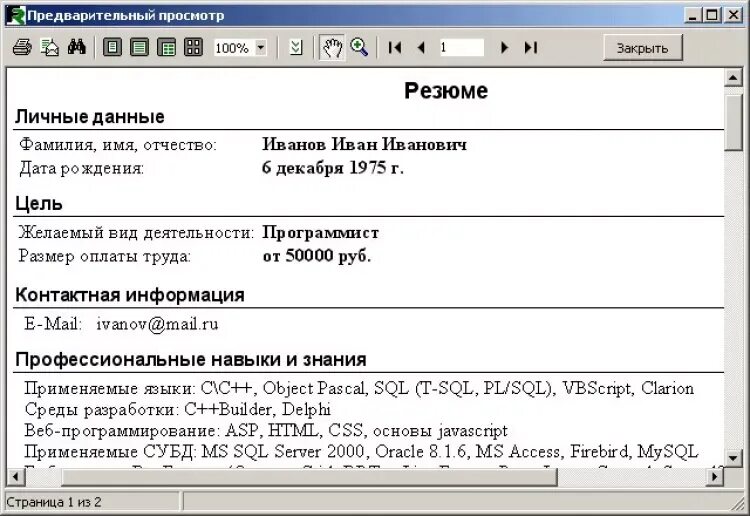Click the window title bar app icon
750x516 pixels.
tap(15, 15)
